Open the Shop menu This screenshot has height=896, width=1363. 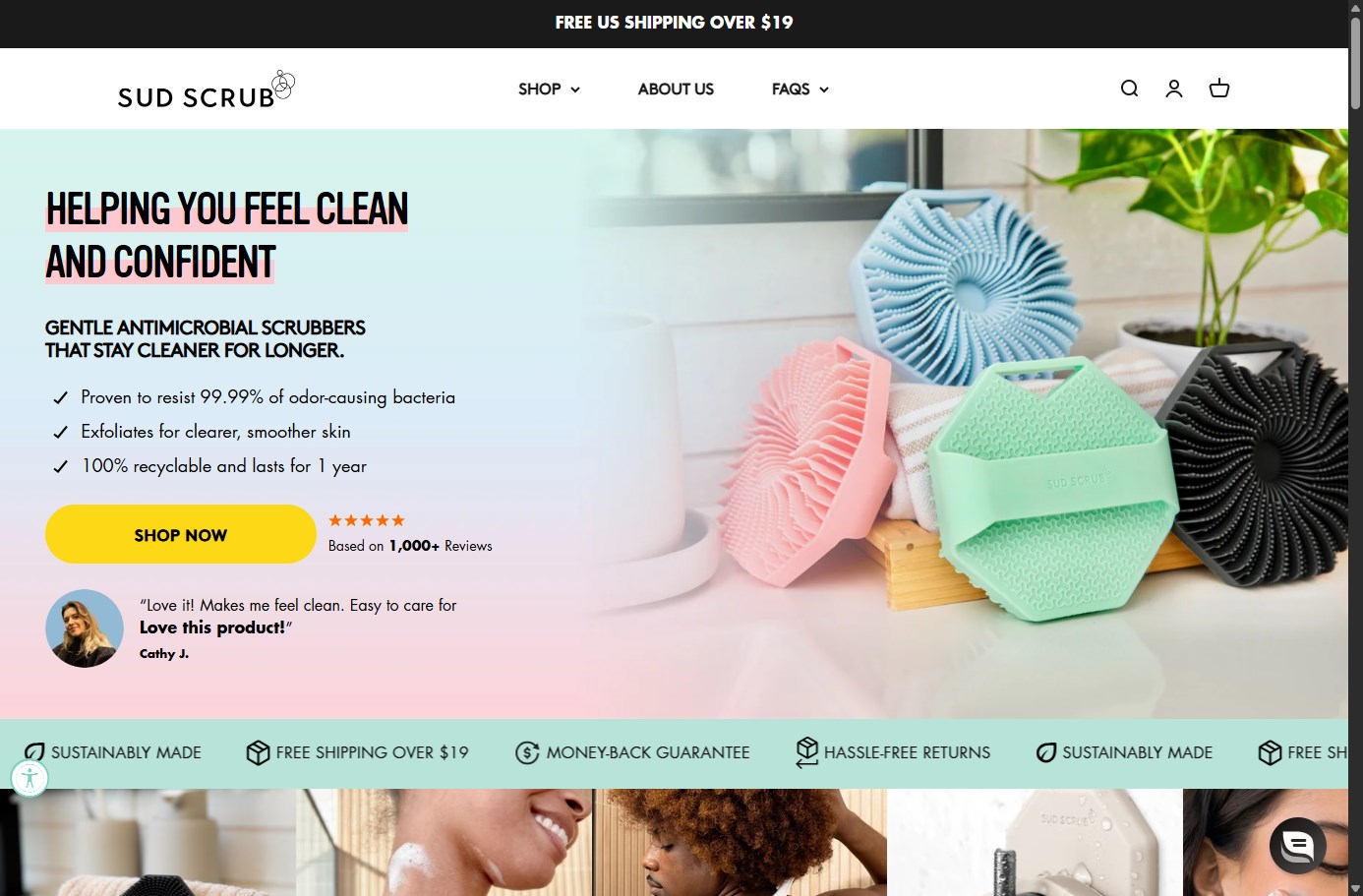click(x=540, y=89)
